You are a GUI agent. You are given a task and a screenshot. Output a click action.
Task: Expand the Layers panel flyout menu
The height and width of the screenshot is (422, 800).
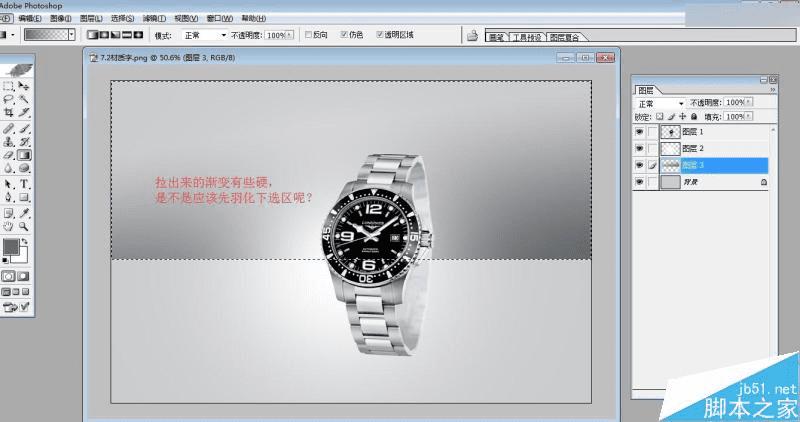coord(773,90)
